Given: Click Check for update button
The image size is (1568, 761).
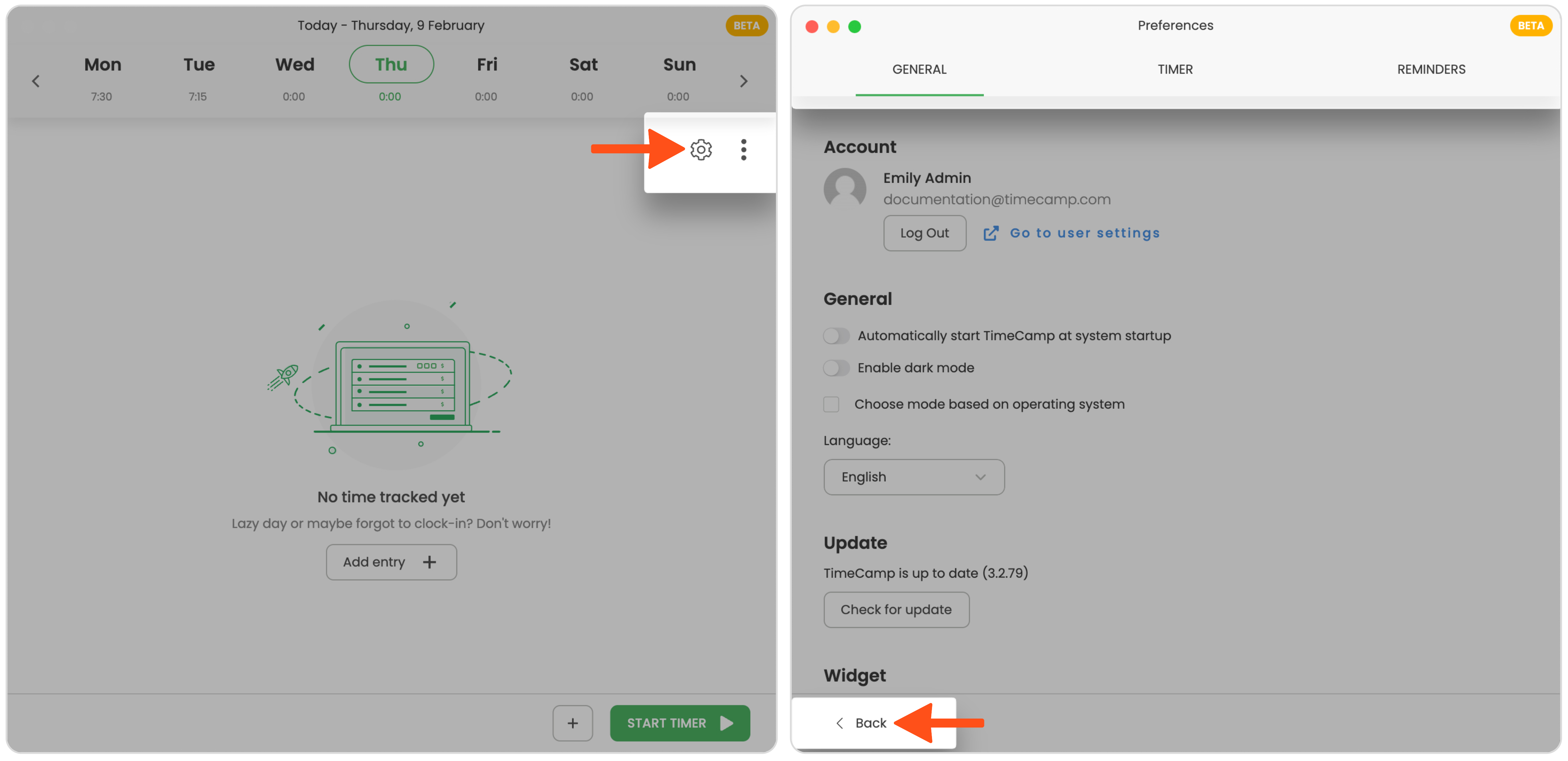Looking at the screenshot, I should pyautogui.click(x=896, y=609).
